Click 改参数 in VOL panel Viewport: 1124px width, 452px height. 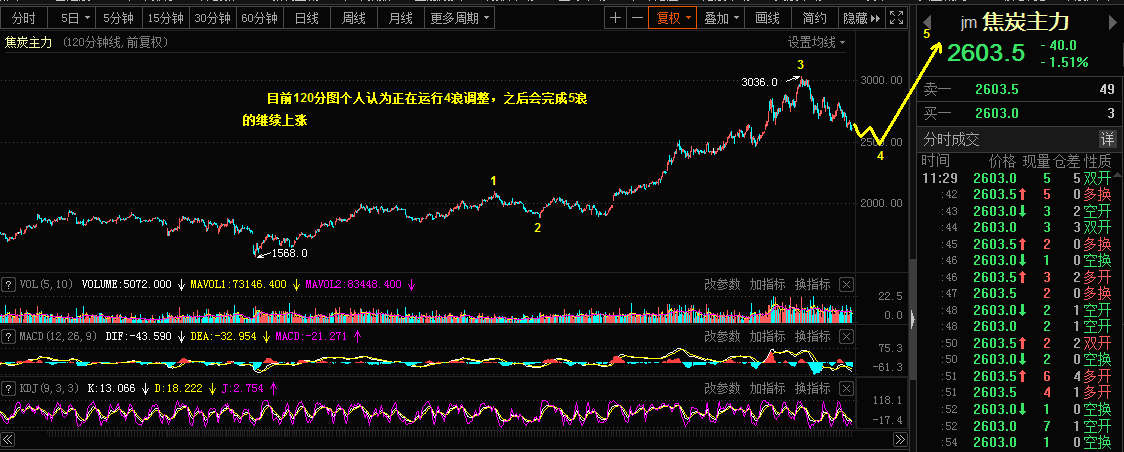[722, 284]
